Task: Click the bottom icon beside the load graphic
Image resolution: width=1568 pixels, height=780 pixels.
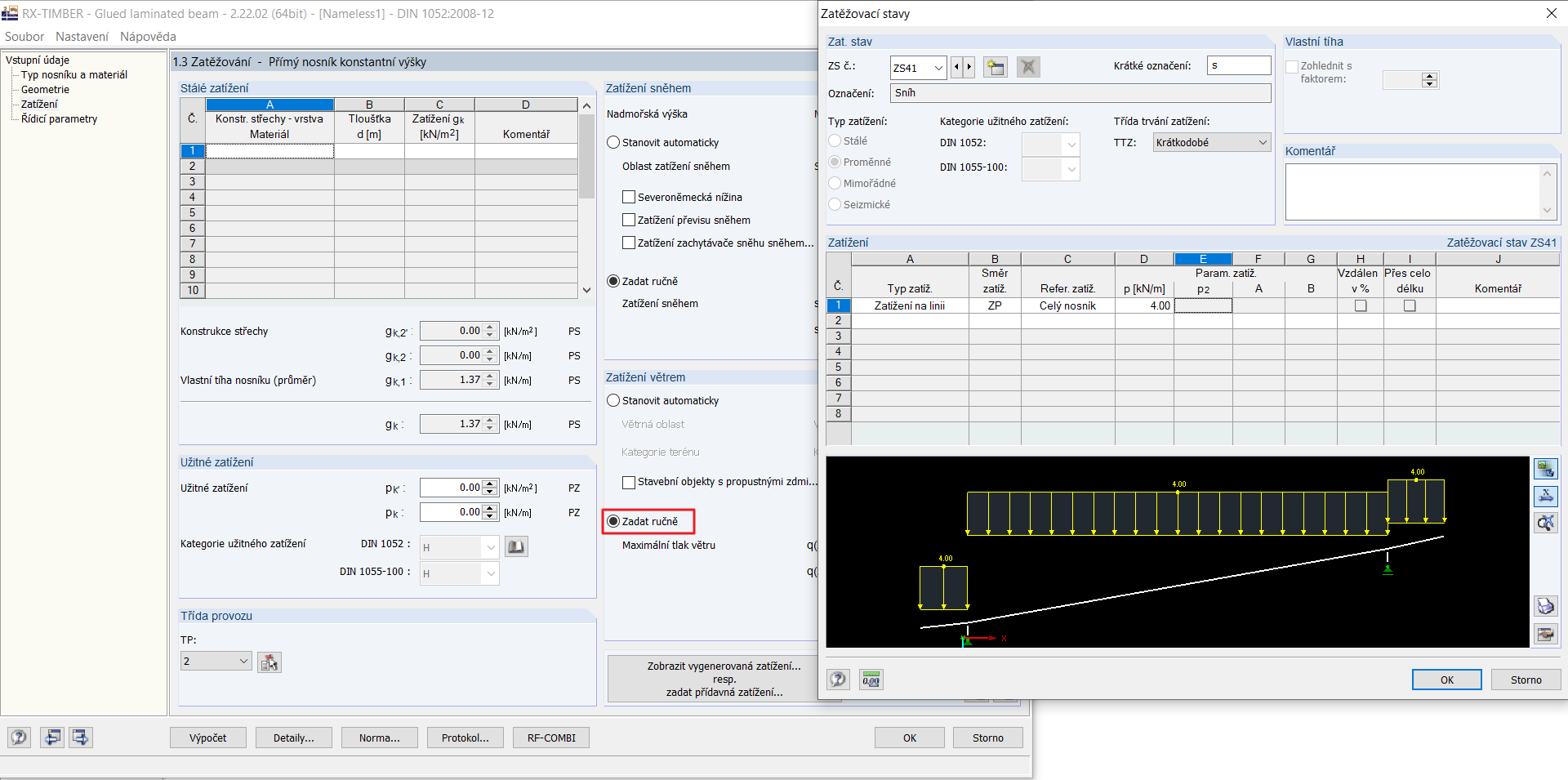Action: [1545, 634]
